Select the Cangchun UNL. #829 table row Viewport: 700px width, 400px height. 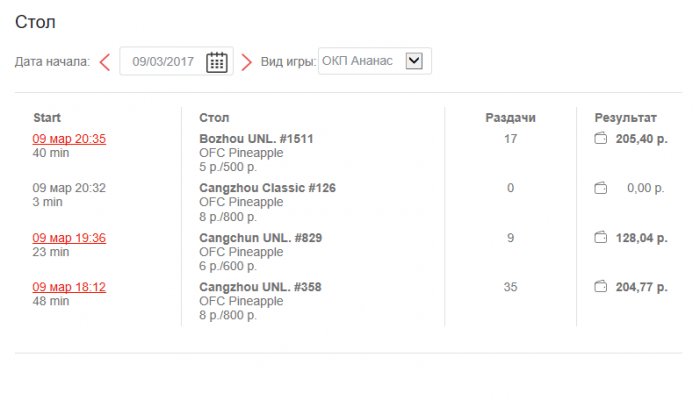click(x=260, y=238)
